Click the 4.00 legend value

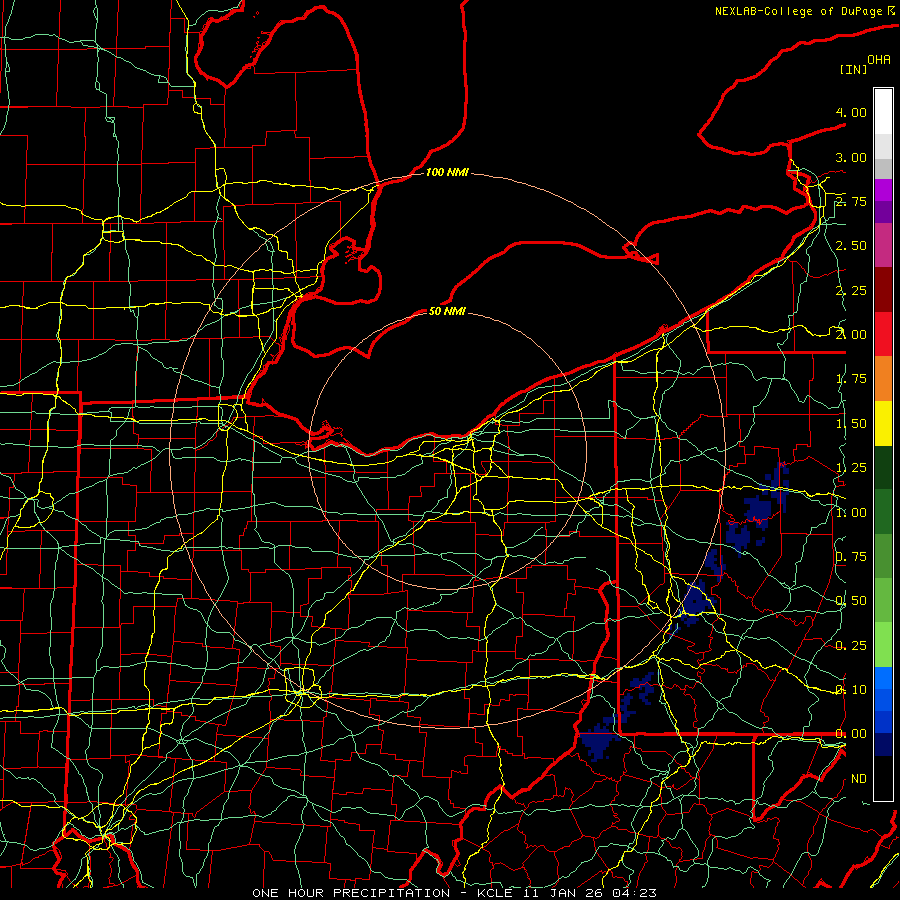point(851,112)
